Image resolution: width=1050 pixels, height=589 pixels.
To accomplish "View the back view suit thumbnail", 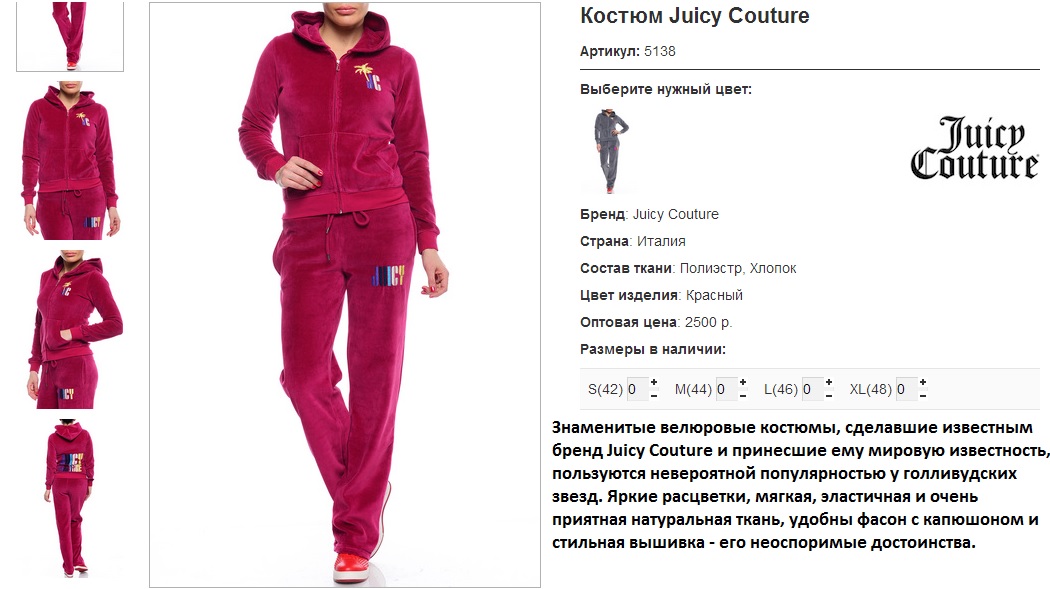I will (69, 498).
